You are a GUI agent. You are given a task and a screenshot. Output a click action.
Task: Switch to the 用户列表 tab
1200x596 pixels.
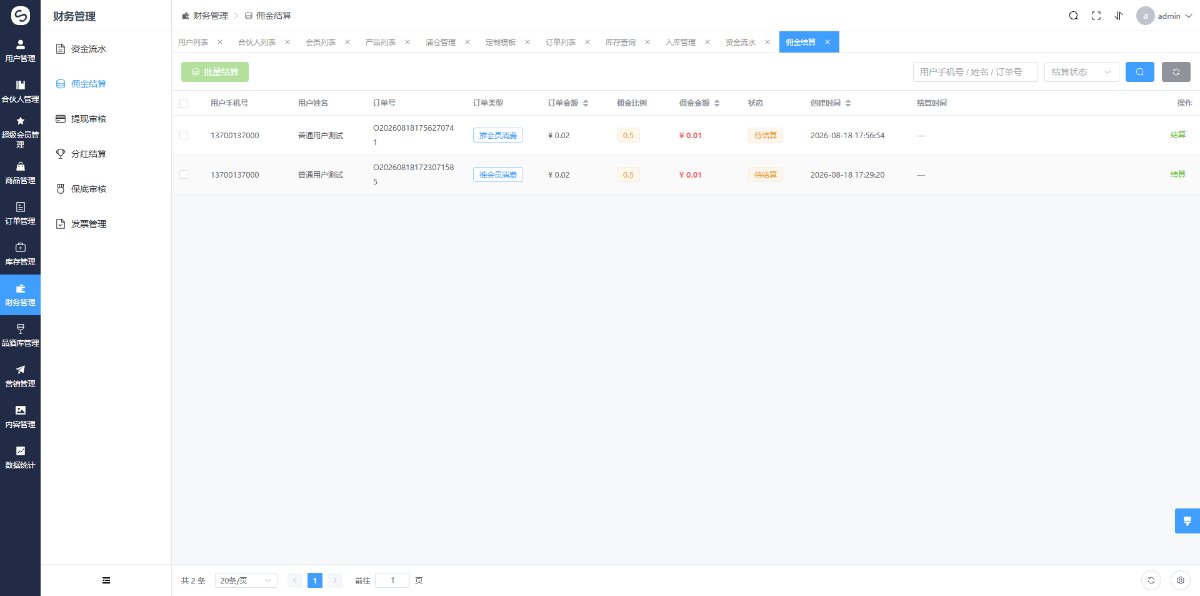click(x=193, y=42)
